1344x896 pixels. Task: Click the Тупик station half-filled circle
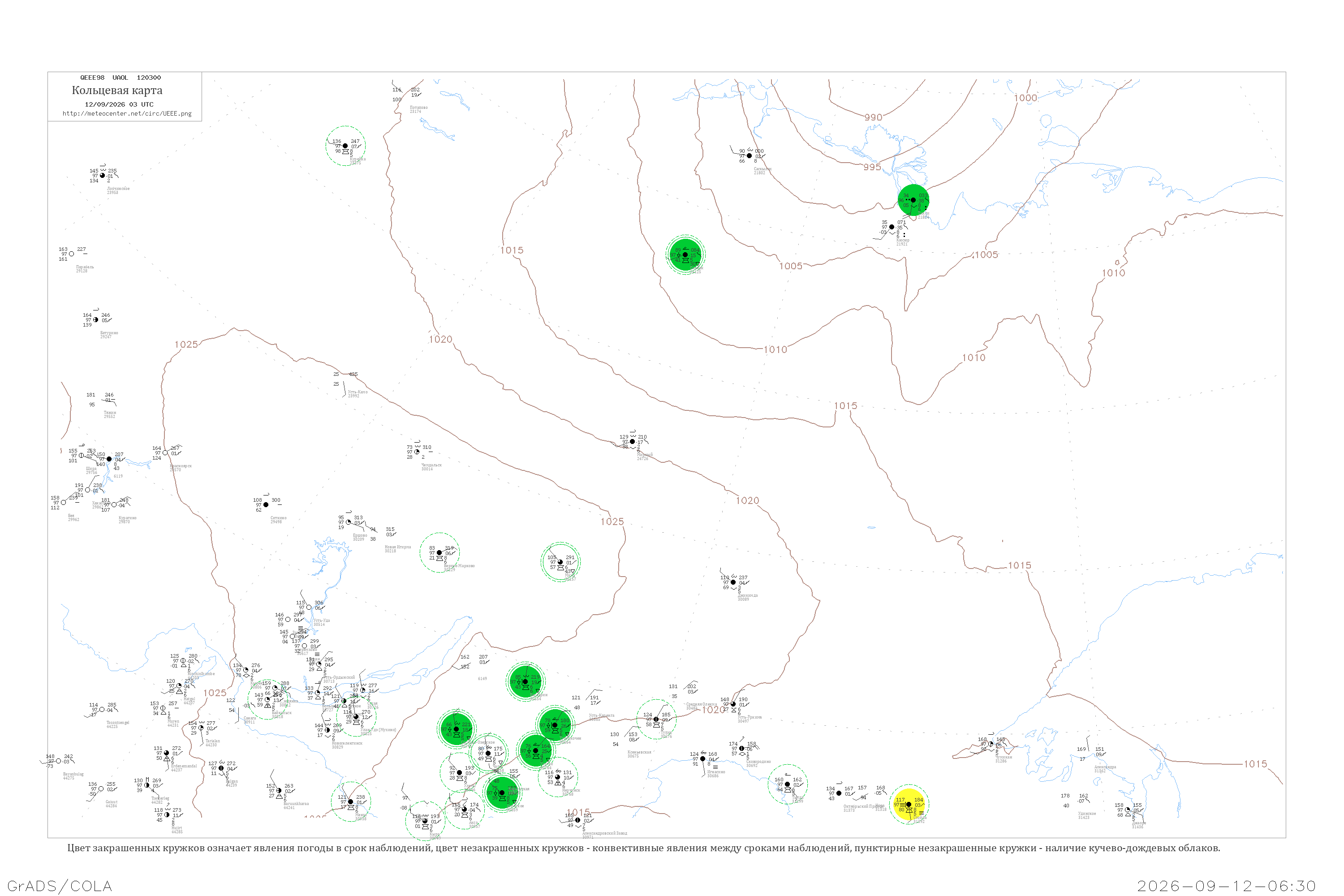pos(656,719)
